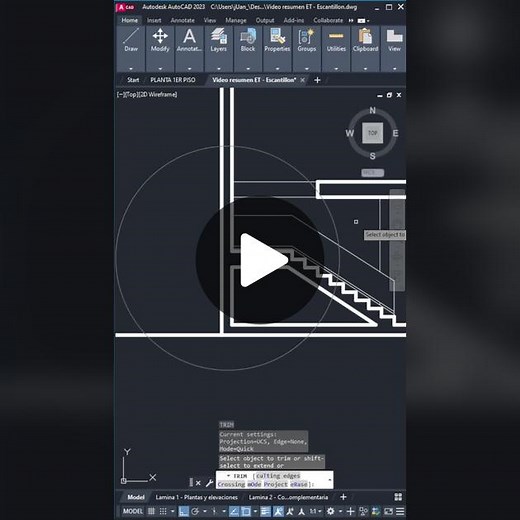Screen dimensions: 520x520
Task: Click the annotation scale icon left of 1:1
Action: [x=301, y=511]
